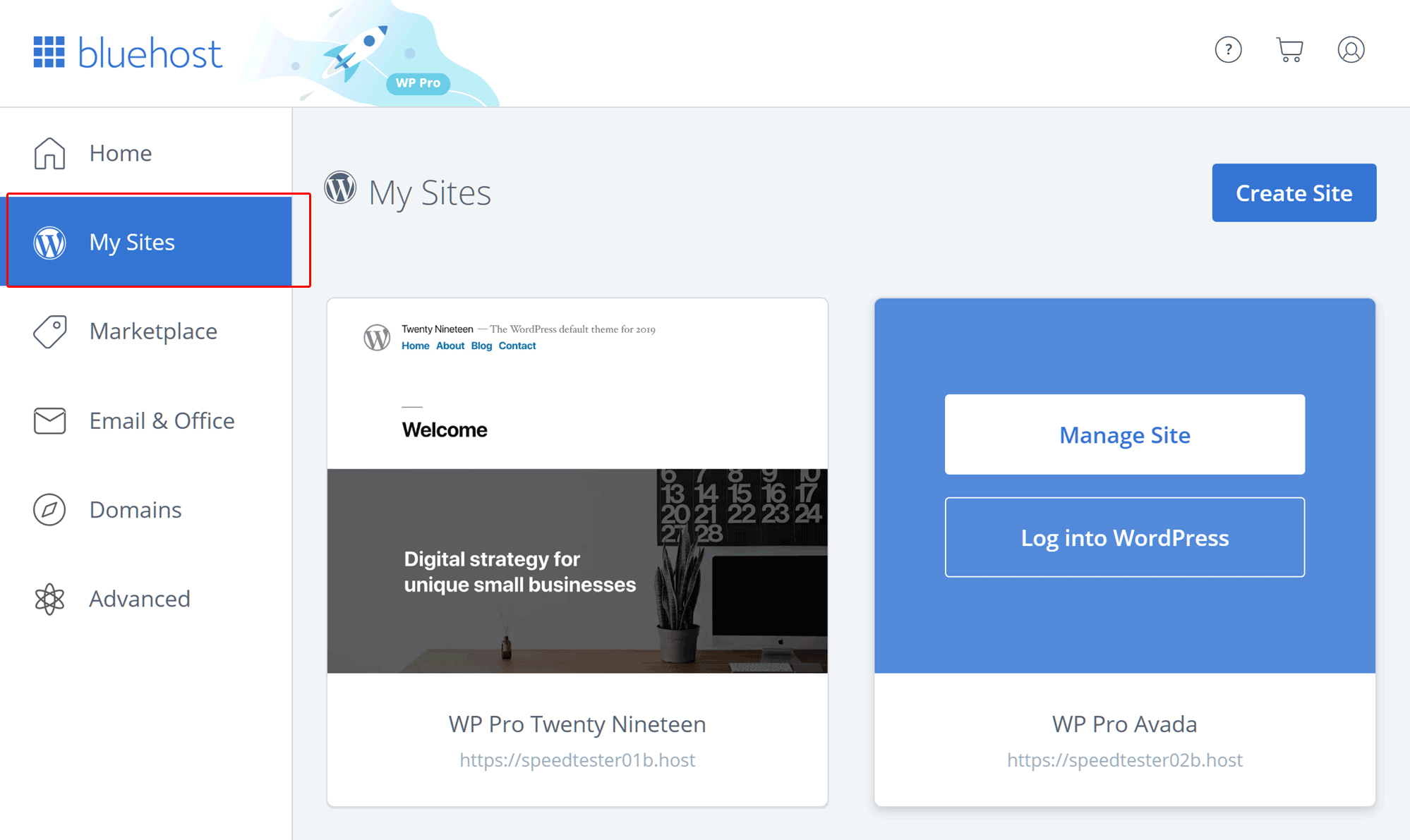Screen dimensions: 1410x840
Task: Click the Log into WordPress button
Action: 1124,537
